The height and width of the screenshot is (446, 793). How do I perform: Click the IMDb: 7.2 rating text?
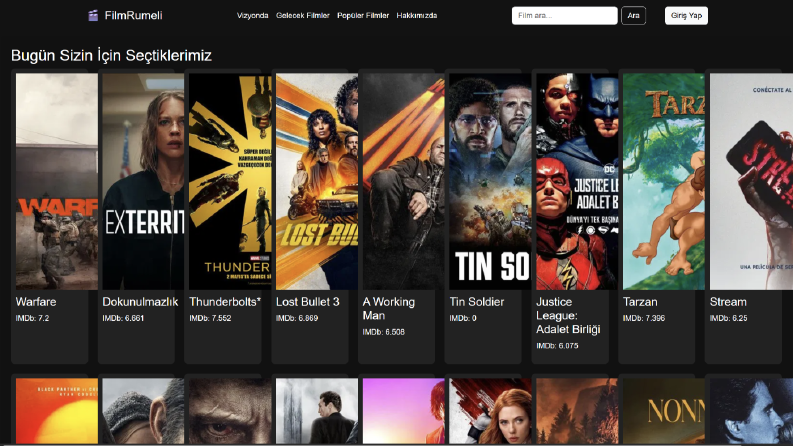pyautogui.click(x=32, y=318)
